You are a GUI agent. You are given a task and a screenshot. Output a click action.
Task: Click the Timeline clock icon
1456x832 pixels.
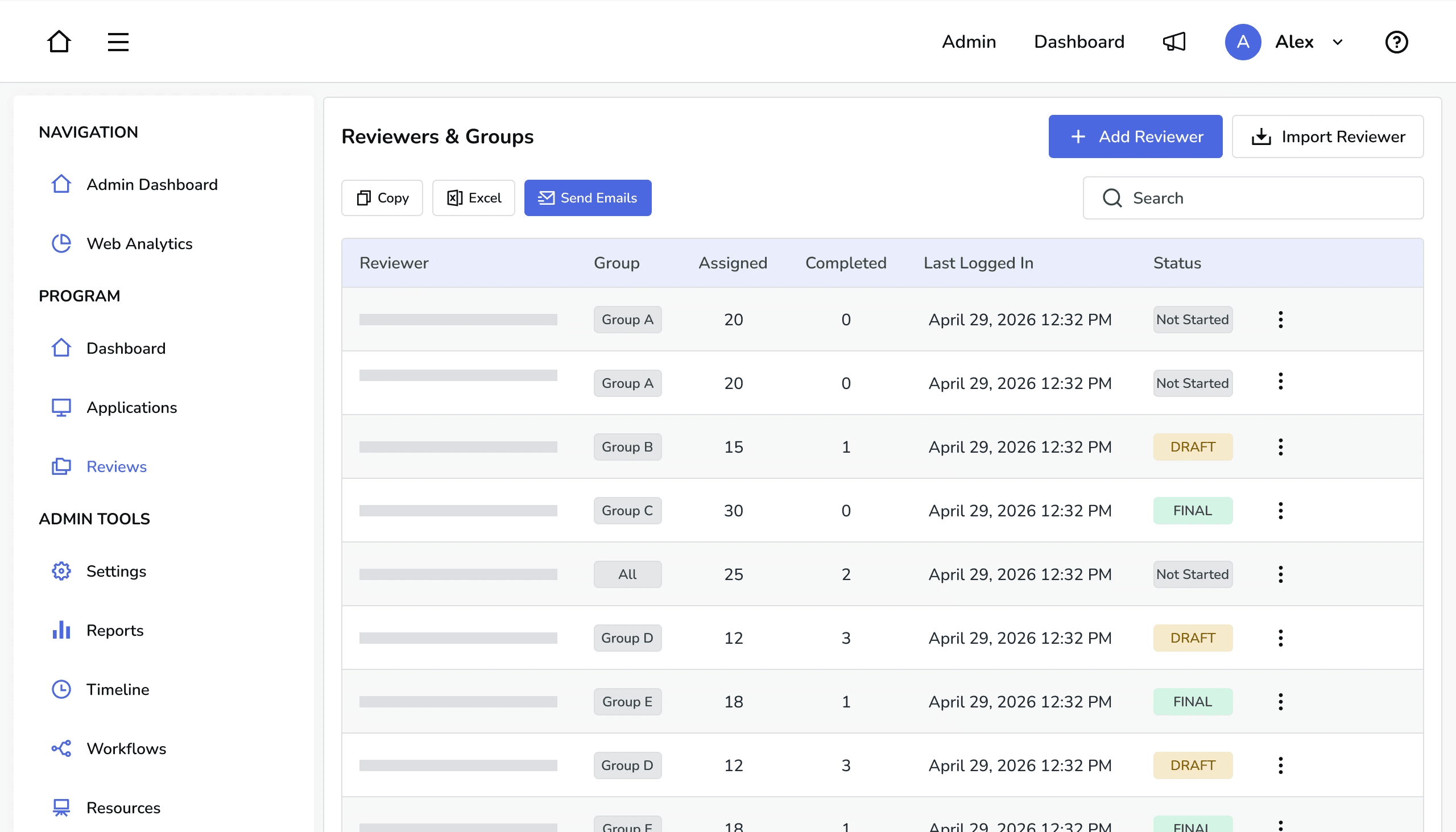tap(61, 689)
